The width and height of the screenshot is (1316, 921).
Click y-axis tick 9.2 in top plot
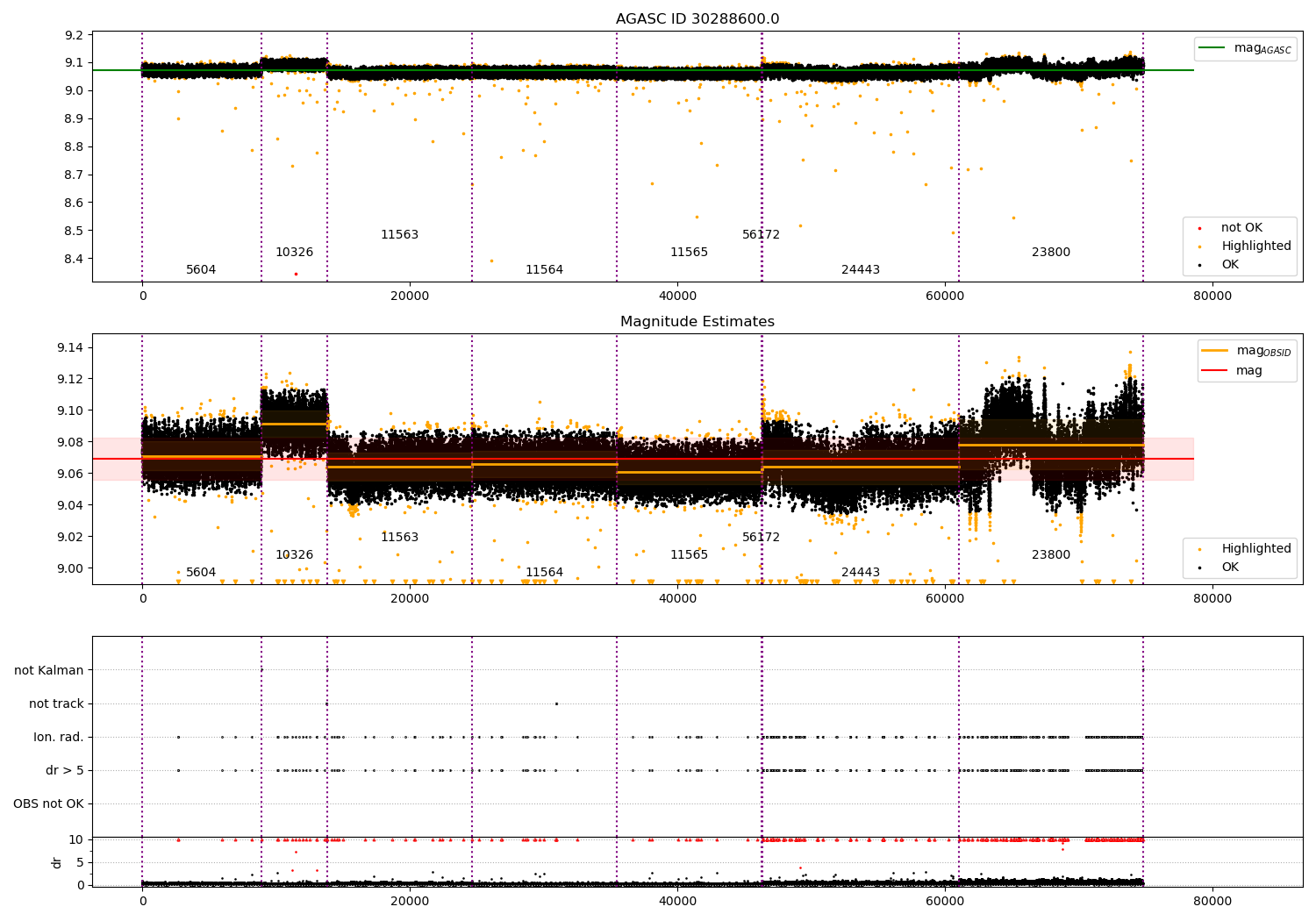coord(75,35)
